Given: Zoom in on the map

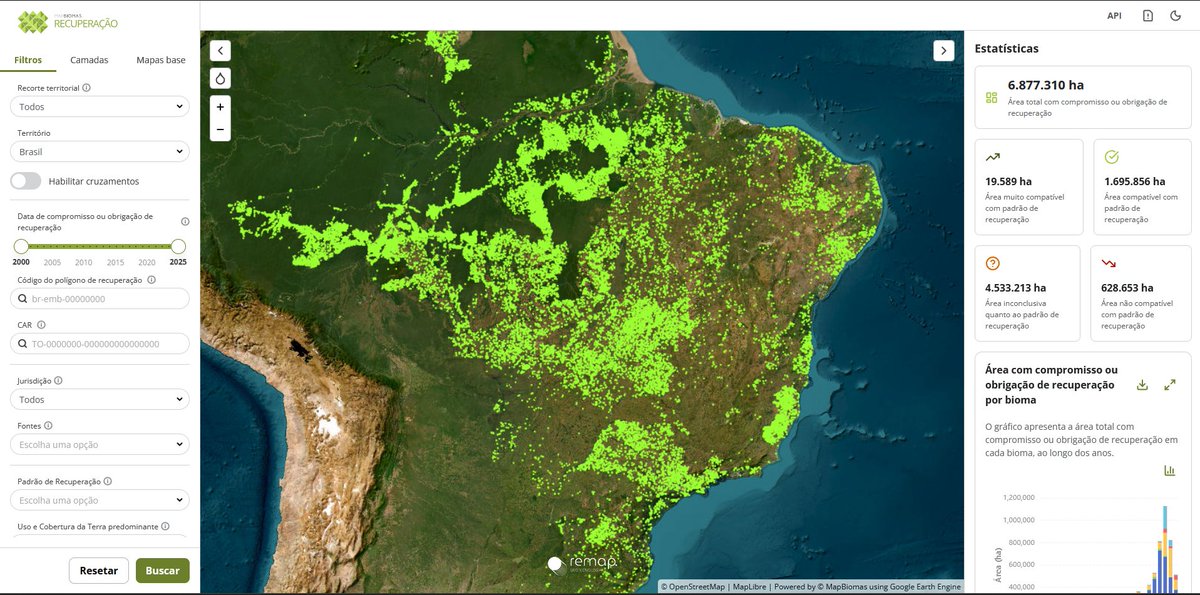Looking at the screenshot, I should (x=221, y=106).
